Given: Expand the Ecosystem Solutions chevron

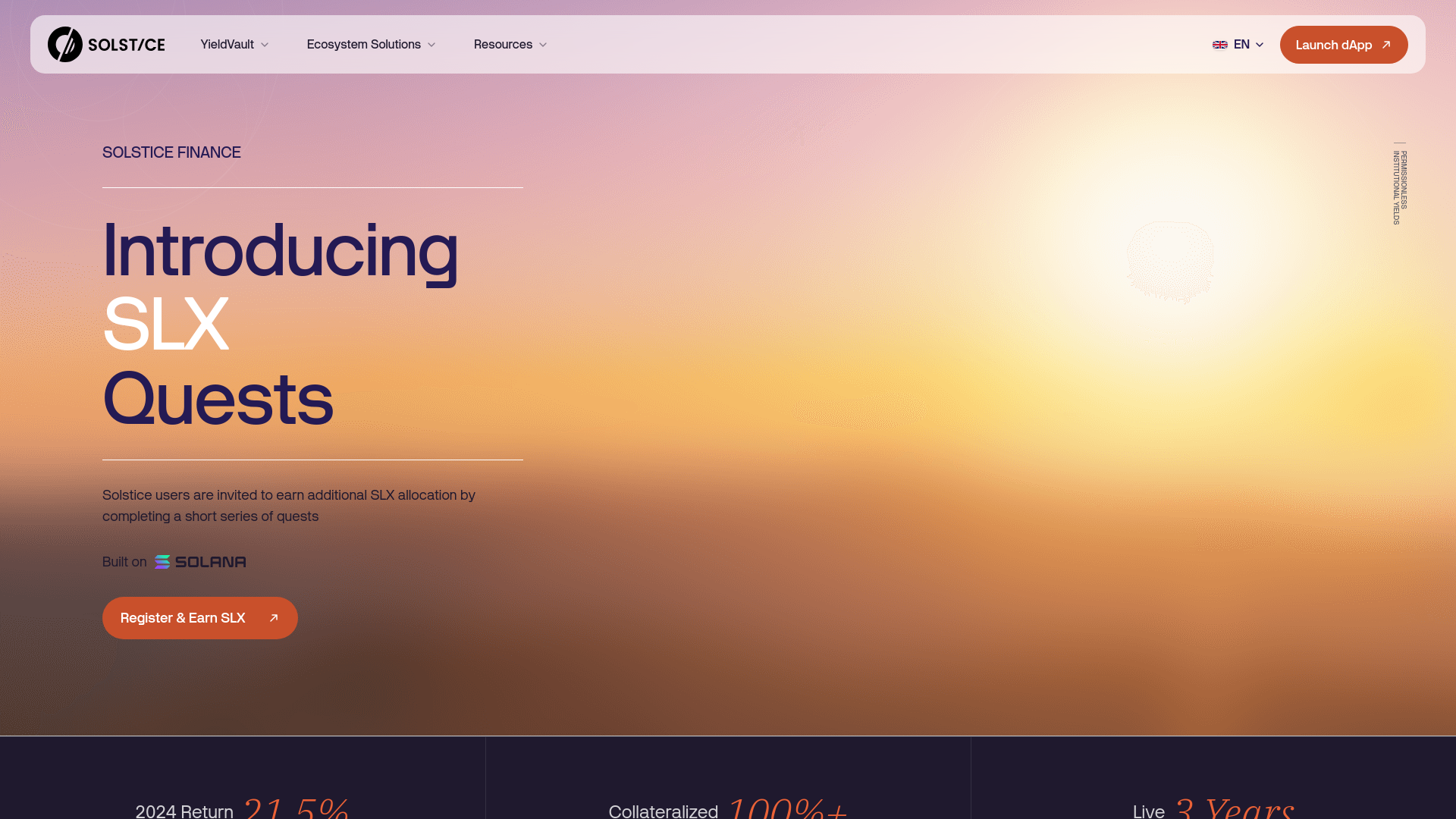Looking at the screenshot, I should 431,45.
